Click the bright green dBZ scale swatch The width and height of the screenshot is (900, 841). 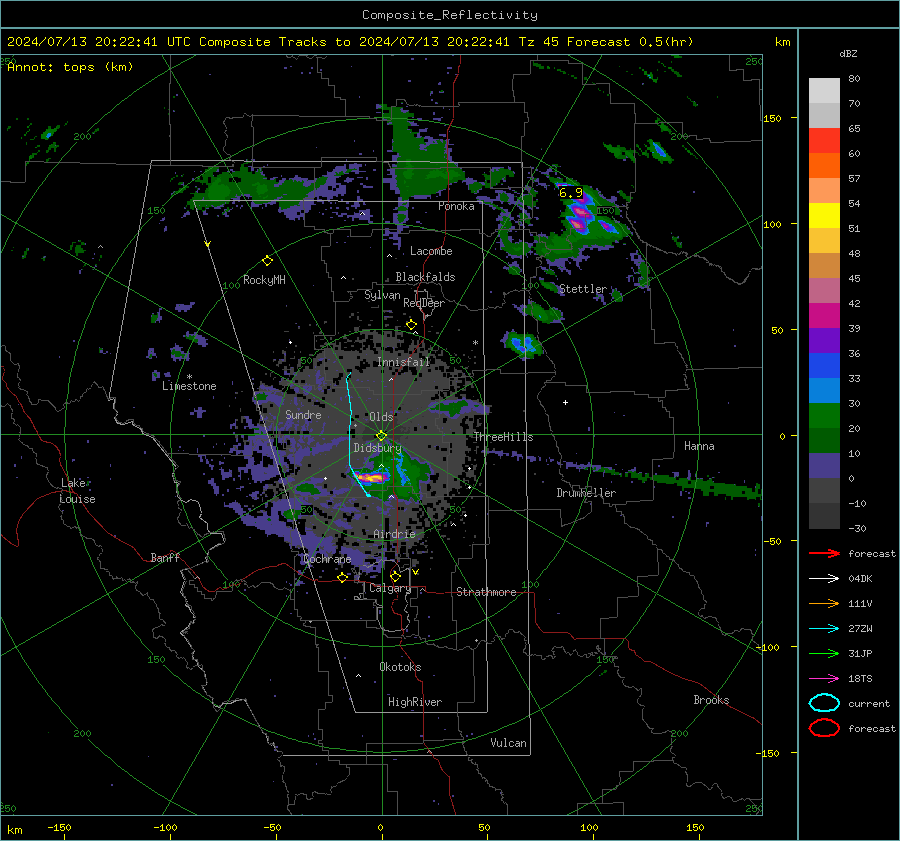coord(824,415)
